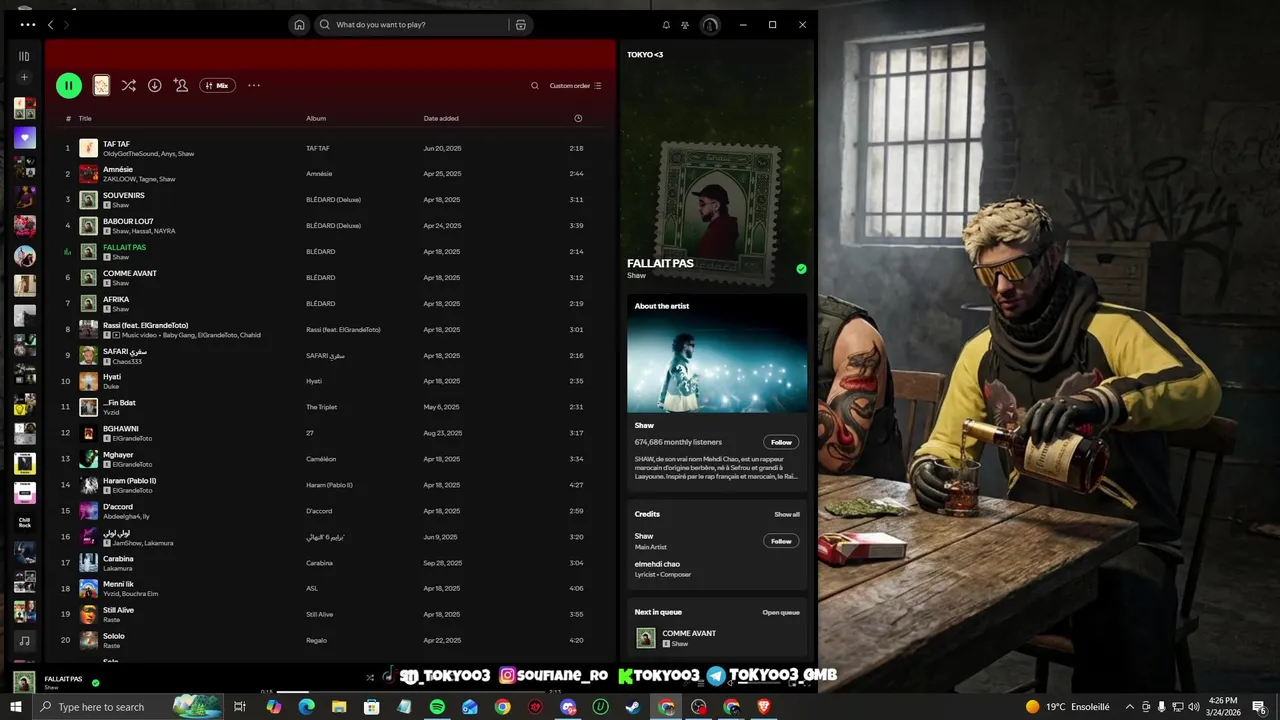The height and width of the screenshot is (720, 1280).
Task: Open the Custom order sort dropdown
Action: coord(575,86)
